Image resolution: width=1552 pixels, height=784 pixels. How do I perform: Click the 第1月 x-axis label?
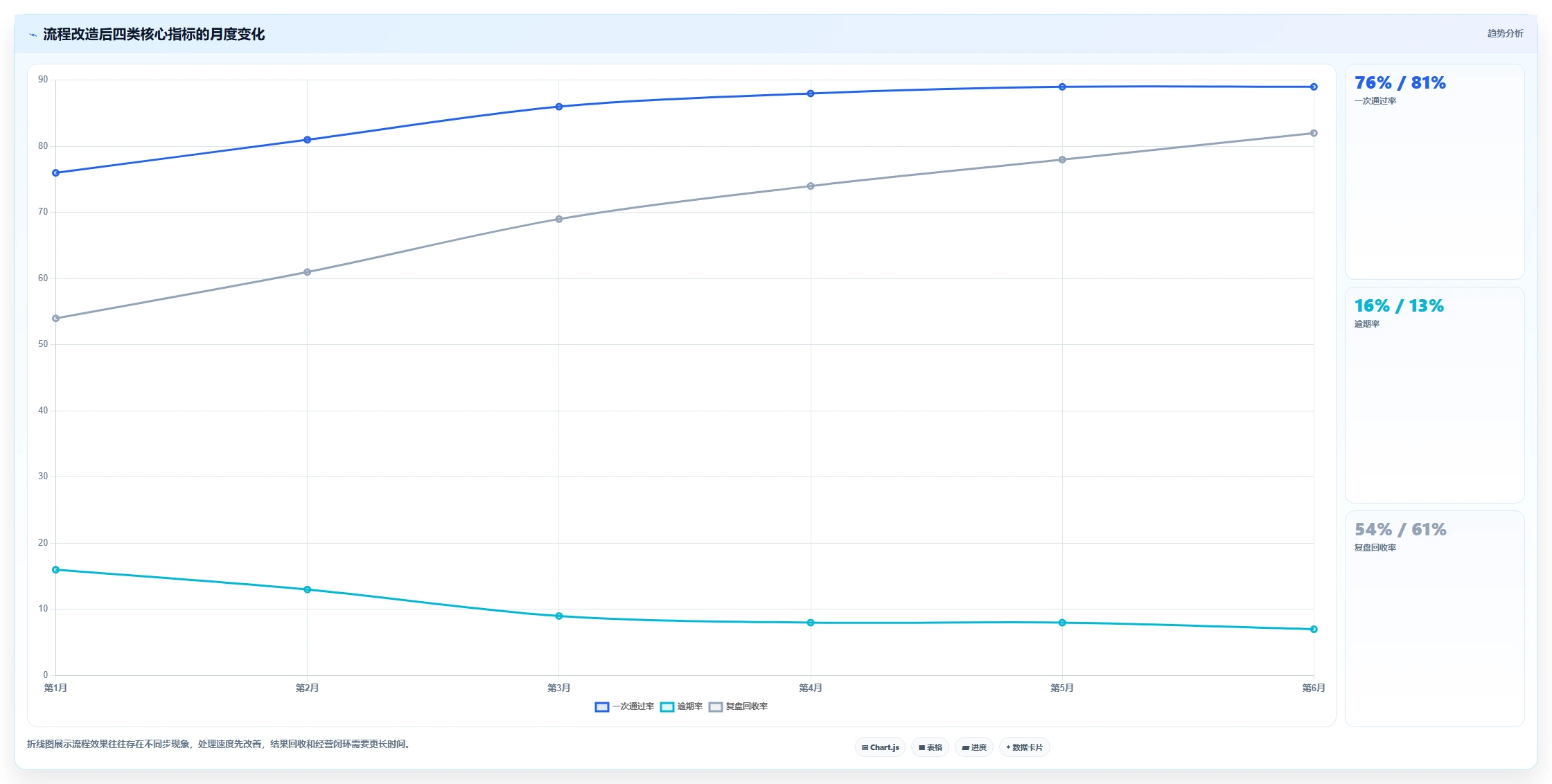56,688
